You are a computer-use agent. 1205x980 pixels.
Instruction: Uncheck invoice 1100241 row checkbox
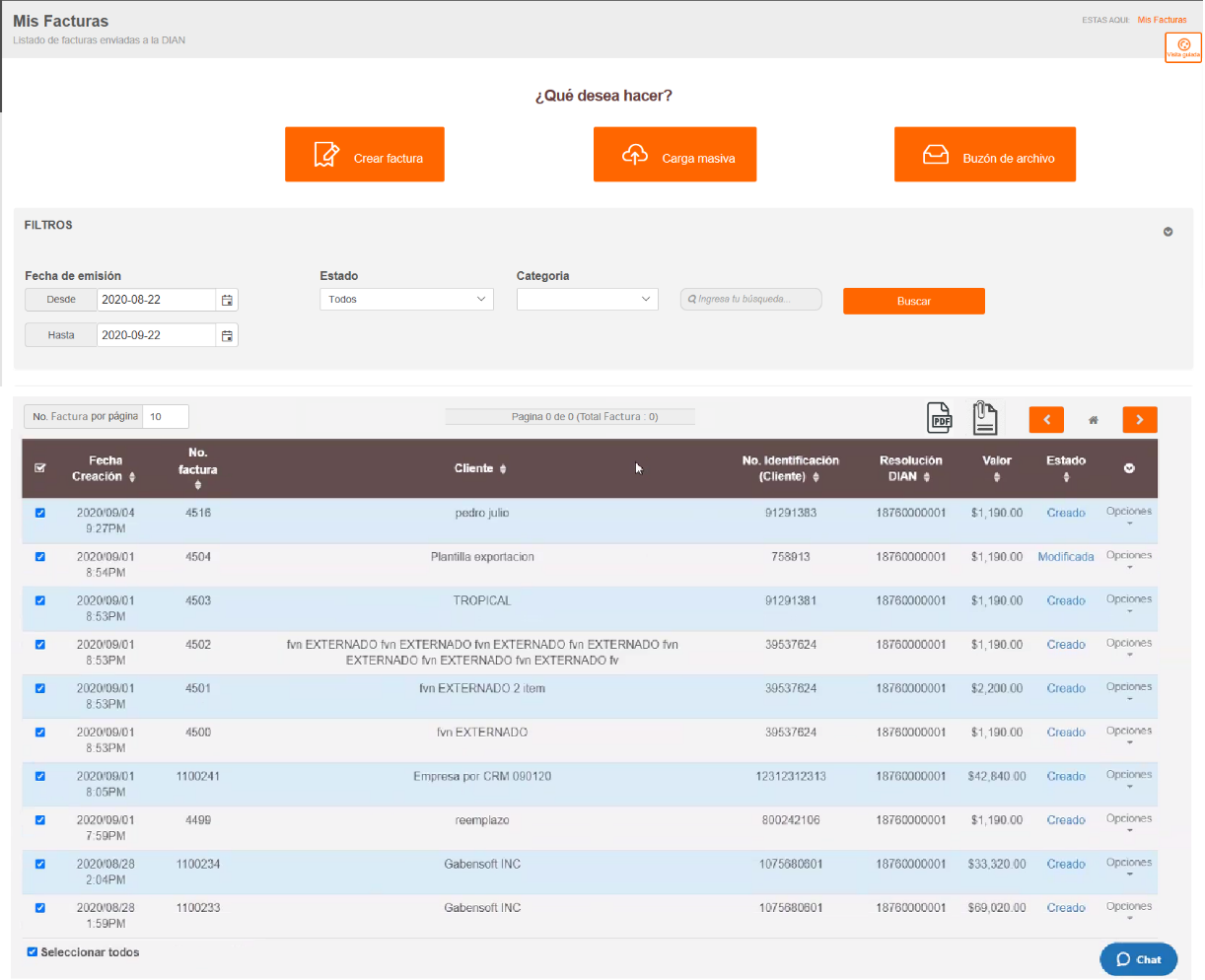click(x=40, y=776)
